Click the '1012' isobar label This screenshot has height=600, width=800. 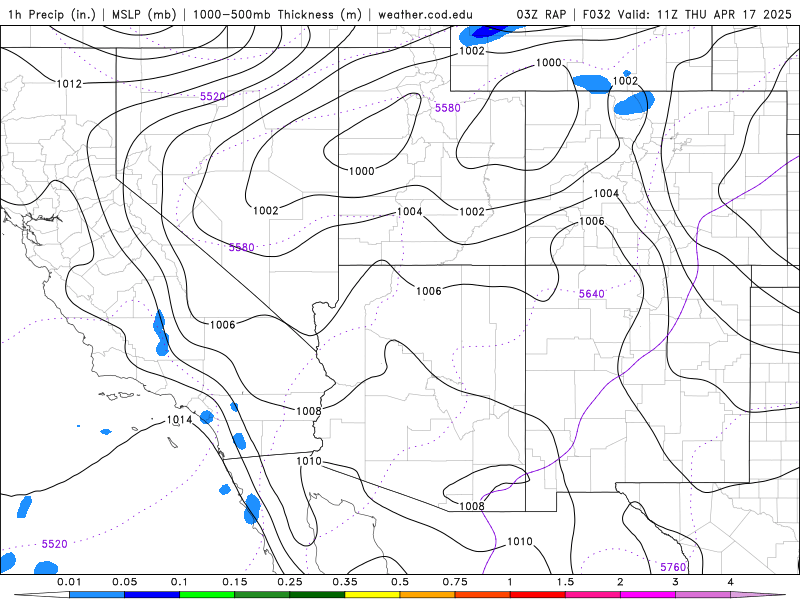[69, 84]
